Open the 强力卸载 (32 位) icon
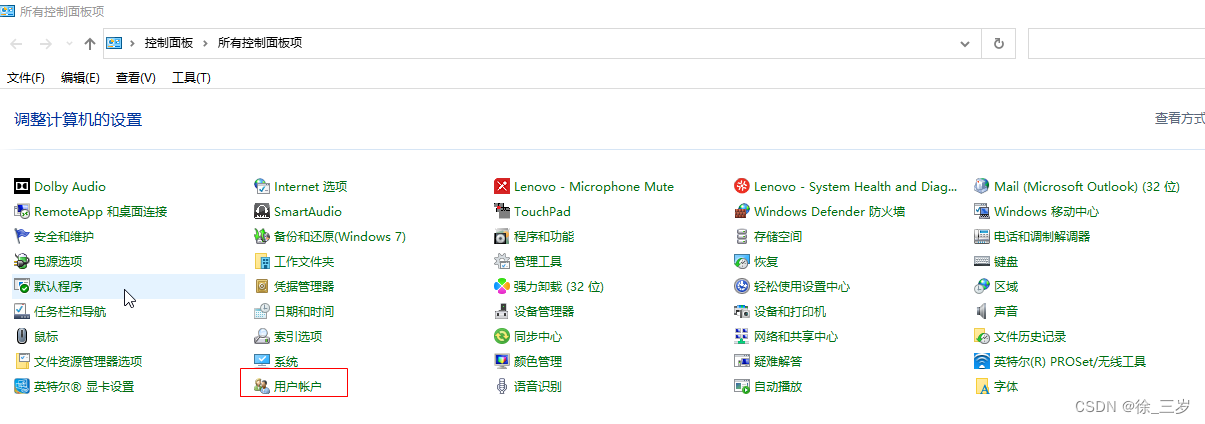This screenshot has height=424, width=1205. (x=502, y=286)
